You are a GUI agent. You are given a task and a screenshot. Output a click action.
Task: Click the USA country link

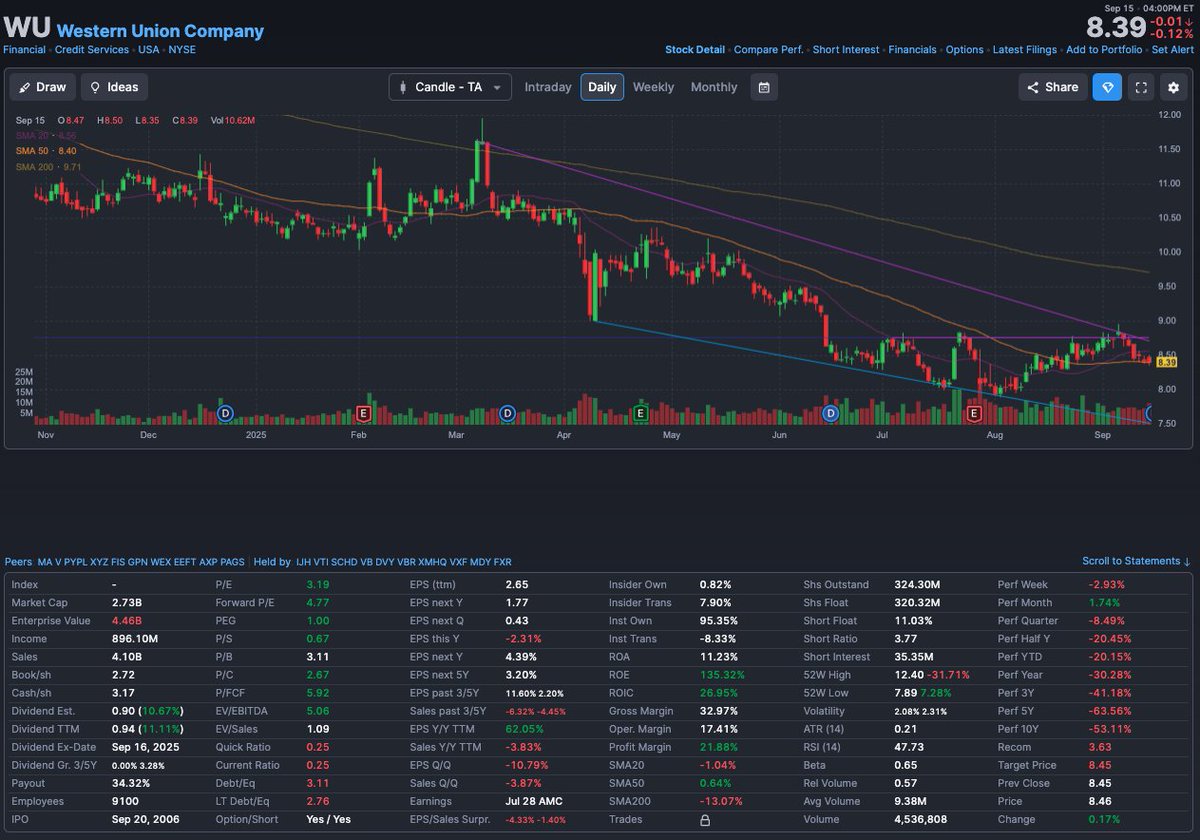point(149,50)
